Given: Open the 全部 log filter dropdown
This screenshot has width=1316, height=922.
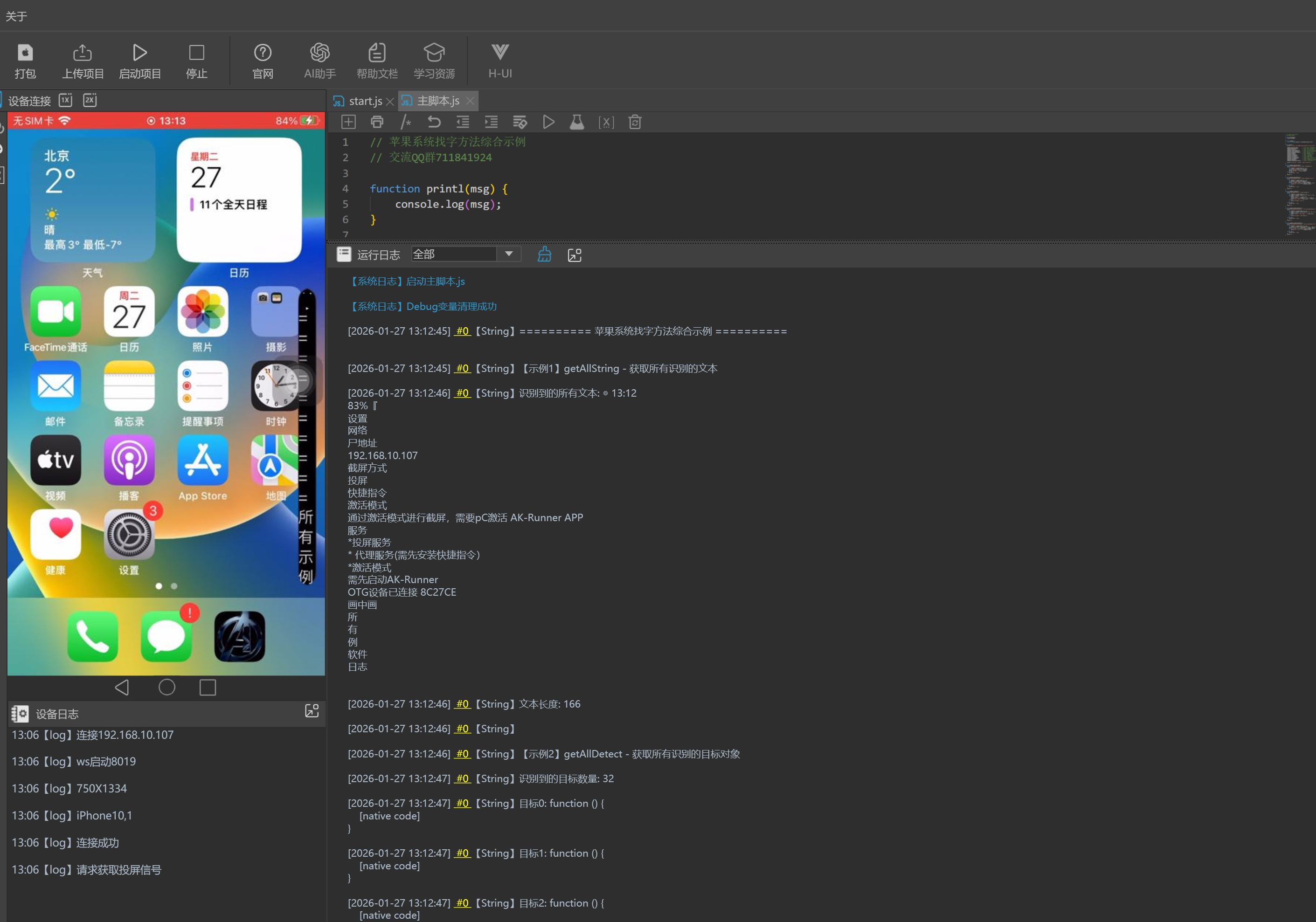Looking at the screenshot, I should tap(508, 254).
